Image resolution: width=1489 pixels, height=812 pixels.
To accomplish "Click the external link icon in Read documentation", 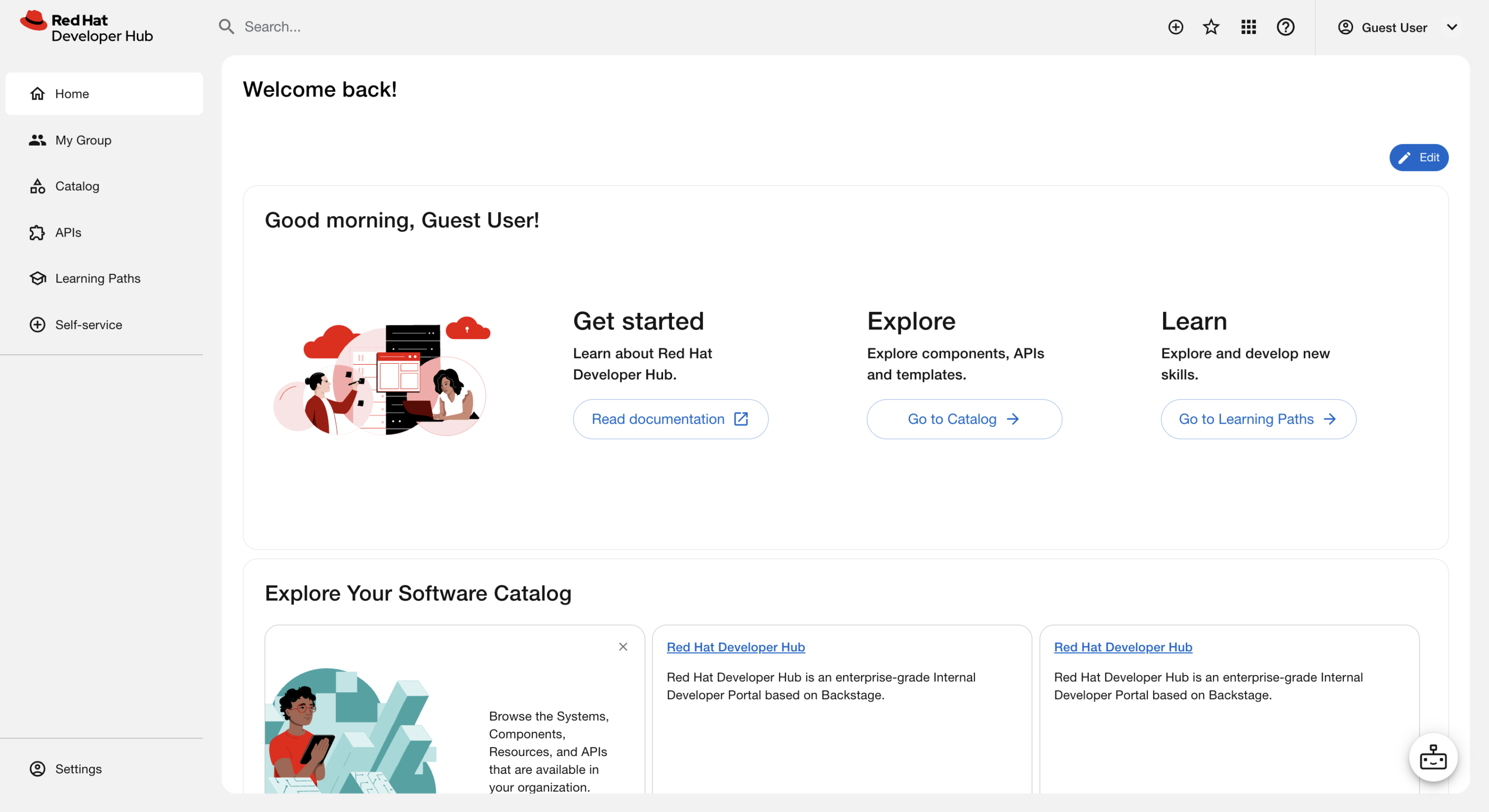I will point(741,419).
